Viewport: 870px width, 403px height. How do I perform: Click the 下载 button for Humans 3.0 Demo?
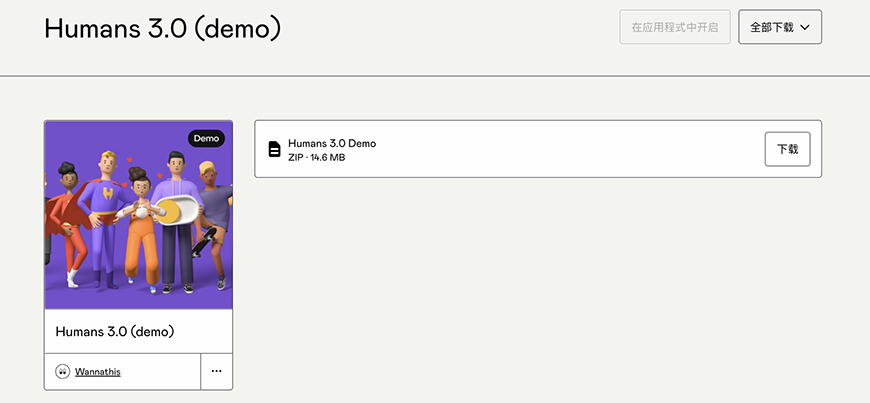click(x=787, y=149)
